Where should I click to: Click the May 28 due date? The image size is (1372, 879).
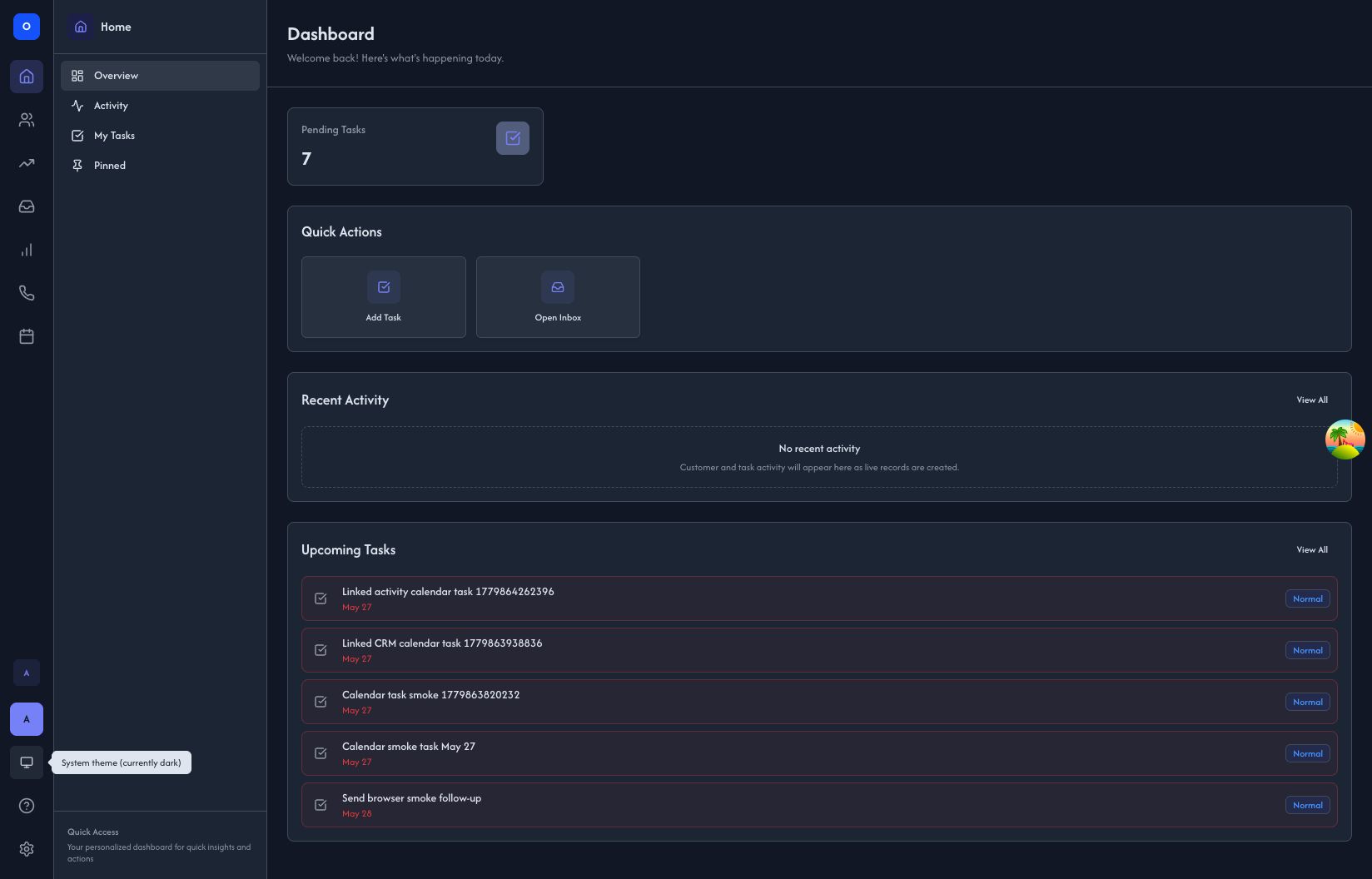tap(357, 814)
